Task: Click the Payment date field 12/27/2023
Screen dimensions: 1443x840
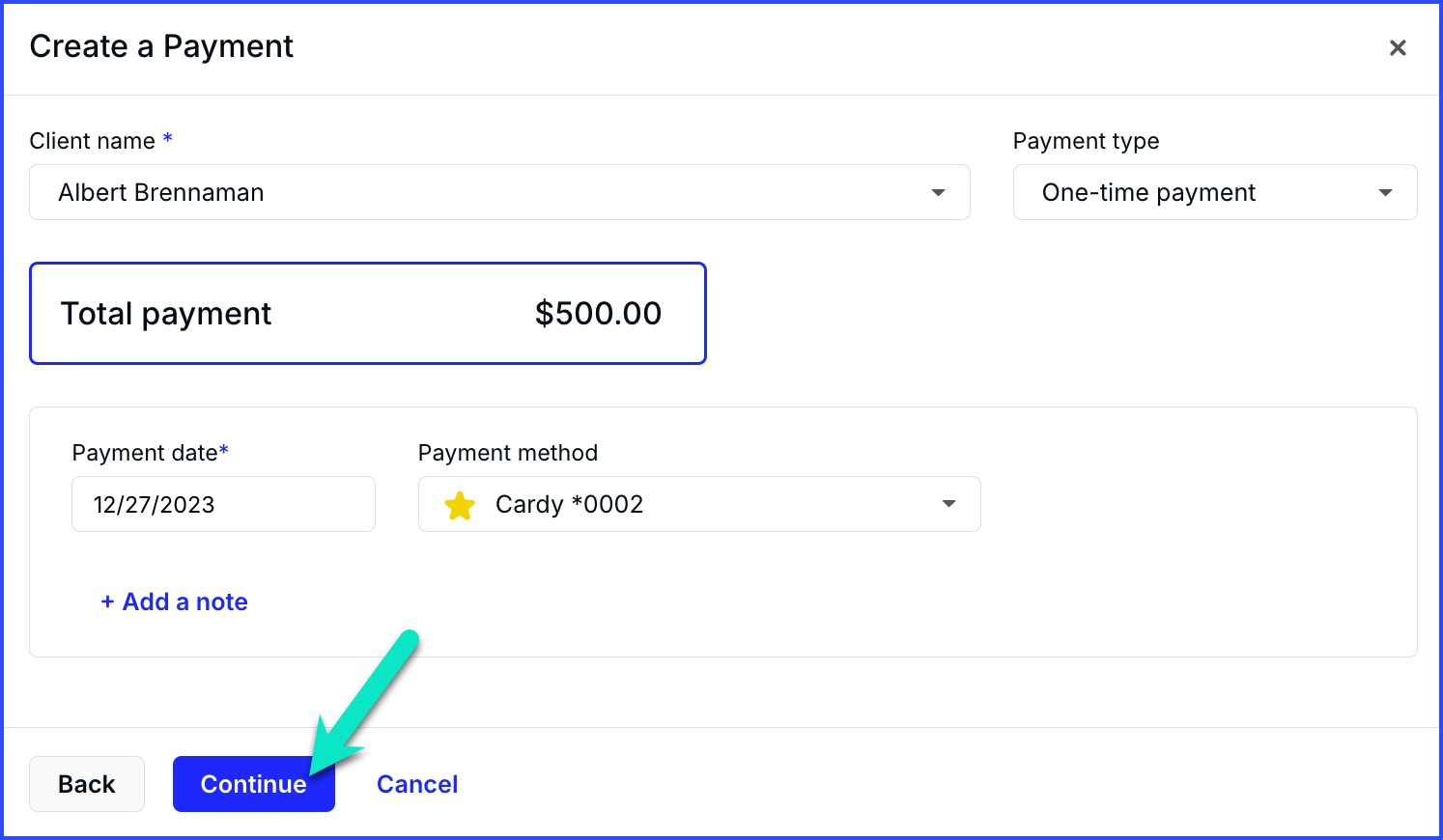Action: pos(223,504)
